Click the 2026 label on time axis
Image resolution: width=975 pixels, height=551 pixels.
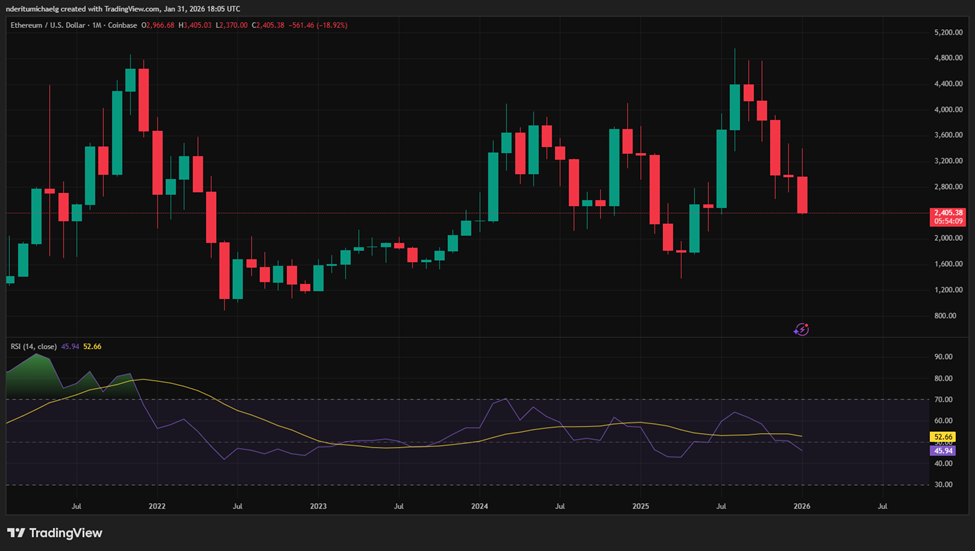802,506
